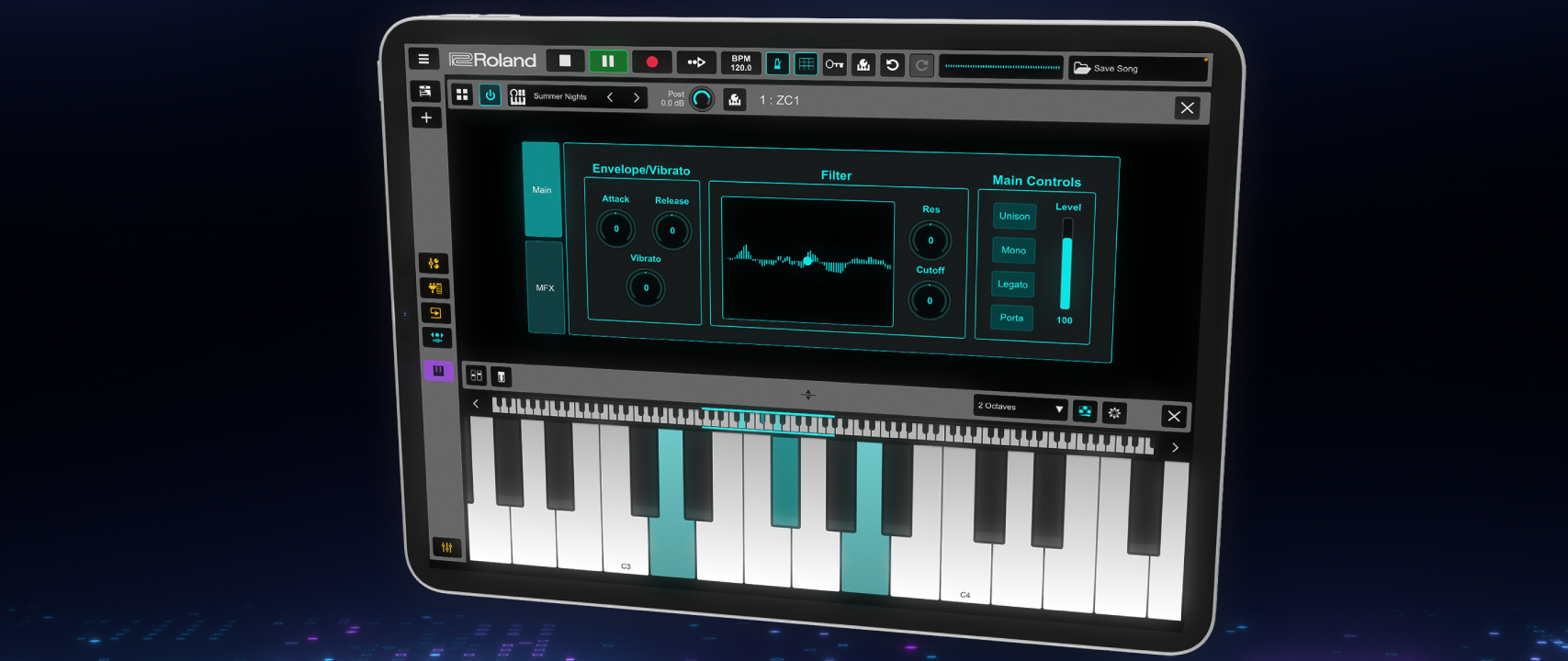Click the 1 : ZC1 track label
The image size is (1568, 661).
pos(779,100)
